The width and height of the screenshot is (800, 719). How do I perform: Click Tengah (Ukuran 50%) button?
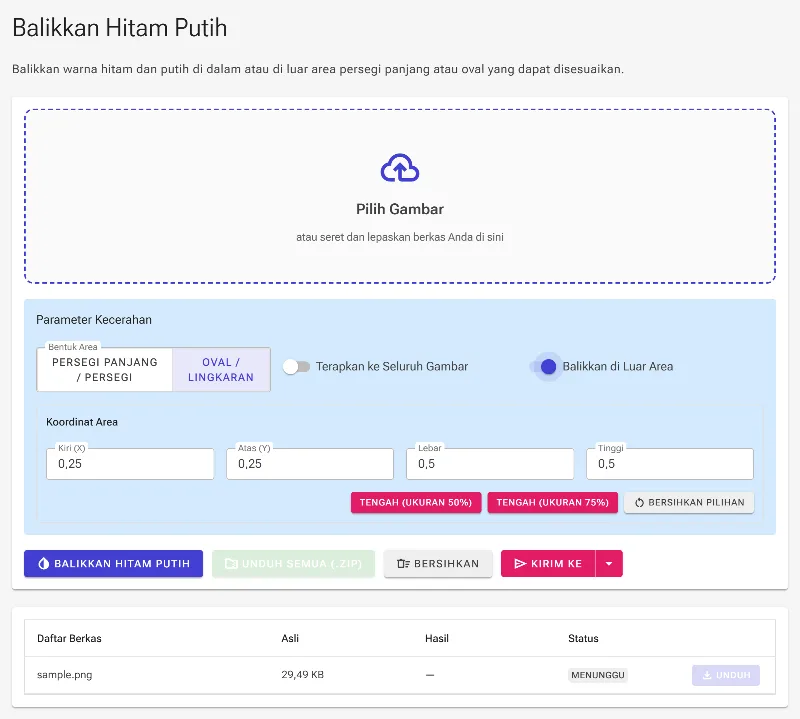coord(416,503)
